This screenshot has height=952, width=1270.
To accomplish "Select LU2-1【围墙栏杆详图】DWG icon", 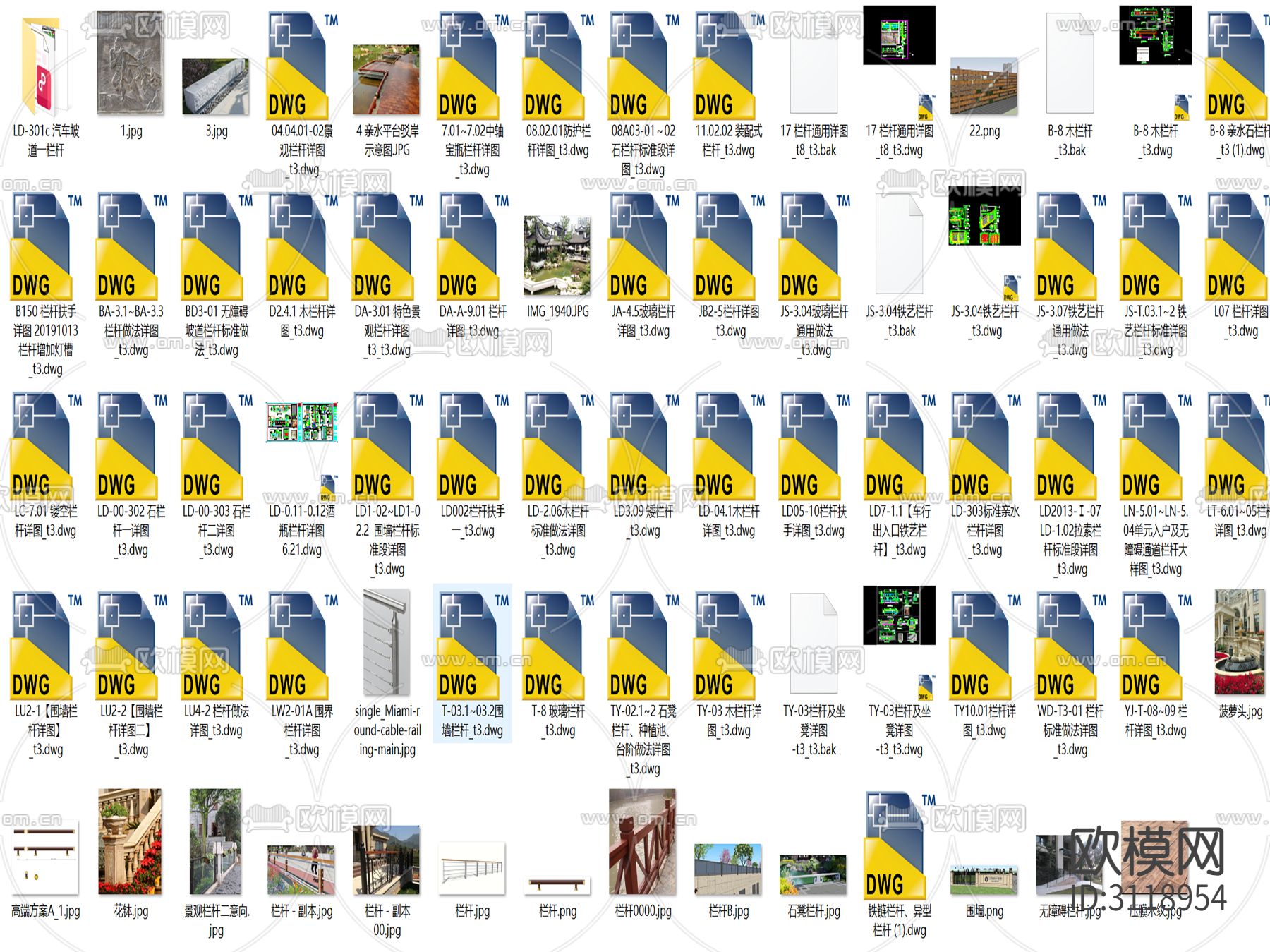I will click(x=41, y=644).
